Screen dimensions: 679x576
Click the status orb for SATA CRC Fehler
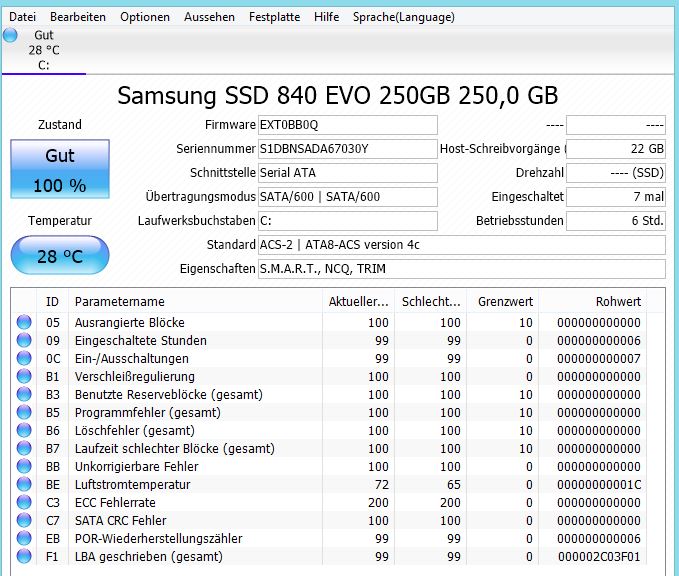(24, 520)
